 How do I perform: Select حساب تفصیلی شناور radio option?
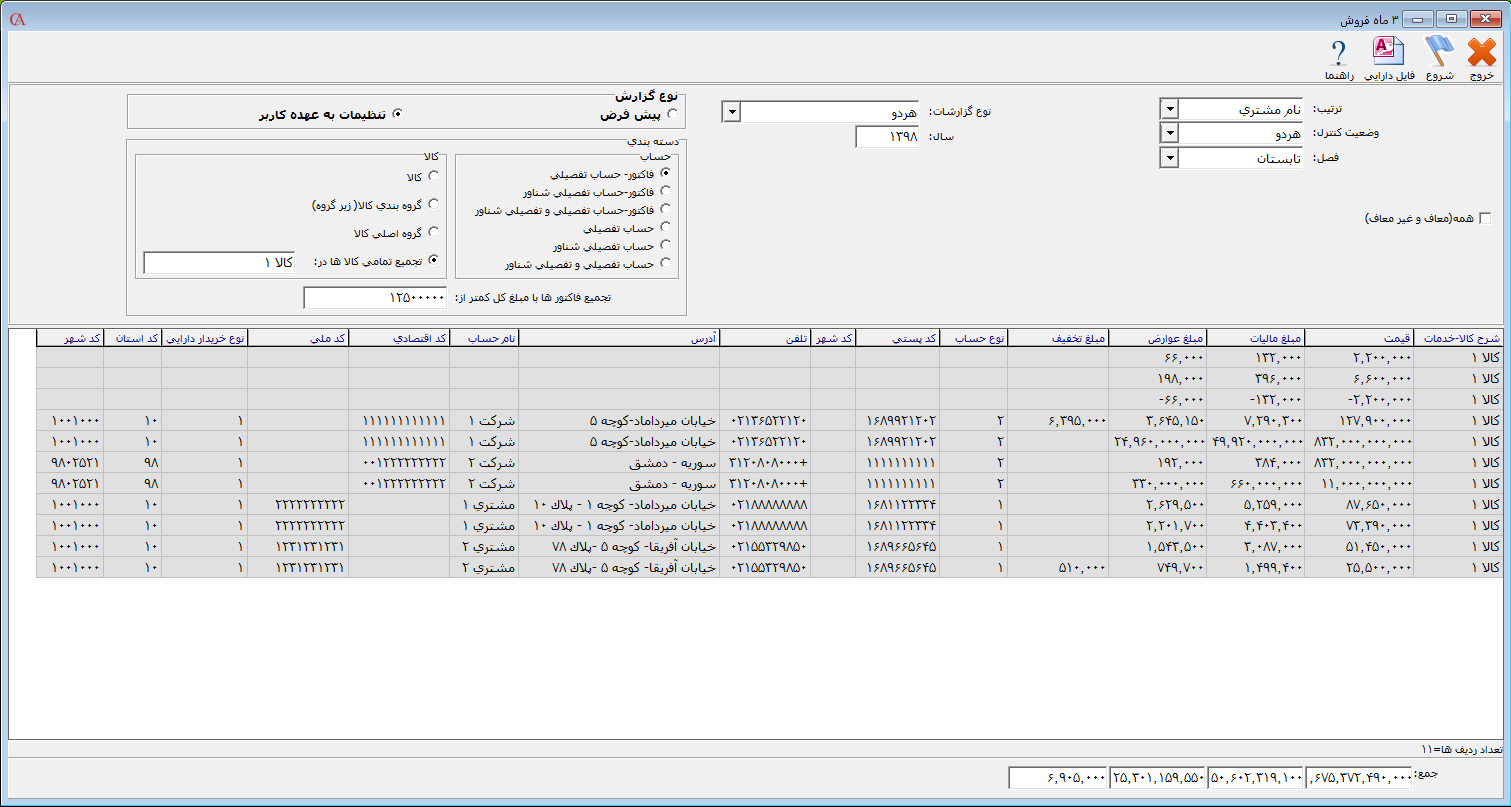click(665, 245)
